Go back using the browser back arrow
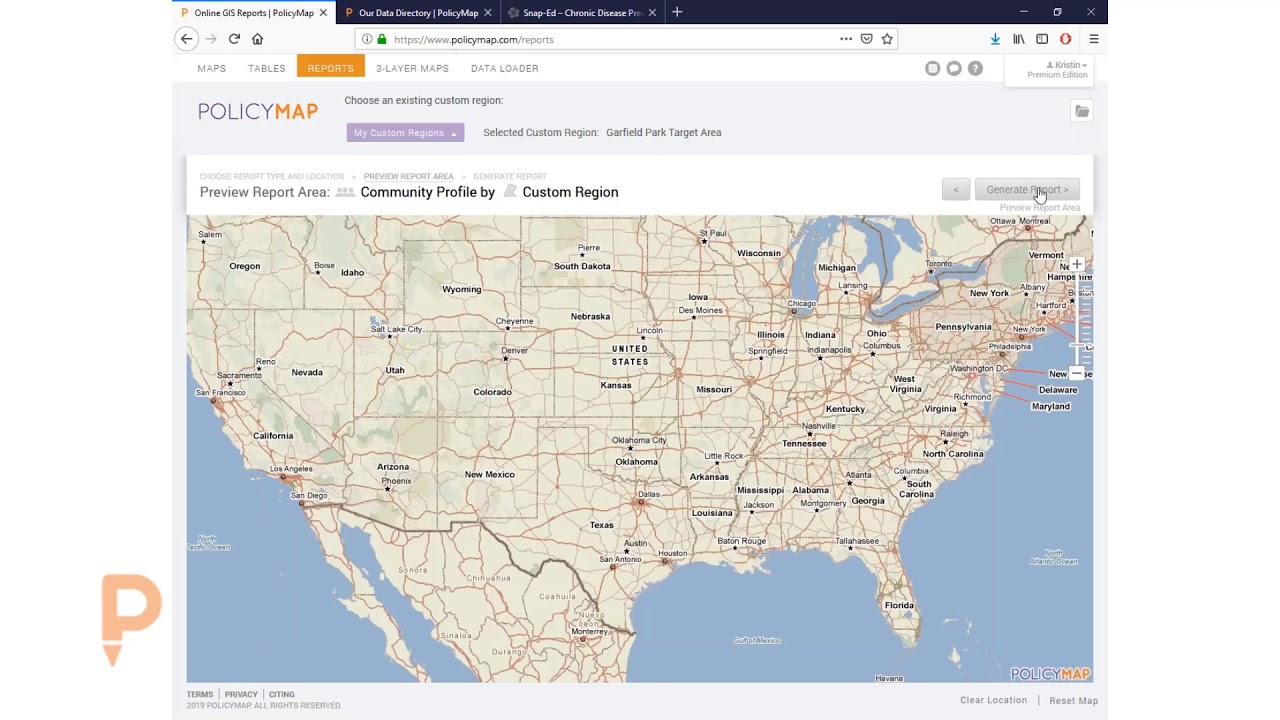The width and height of the screenshot is (1280, 720). (186, 39)
